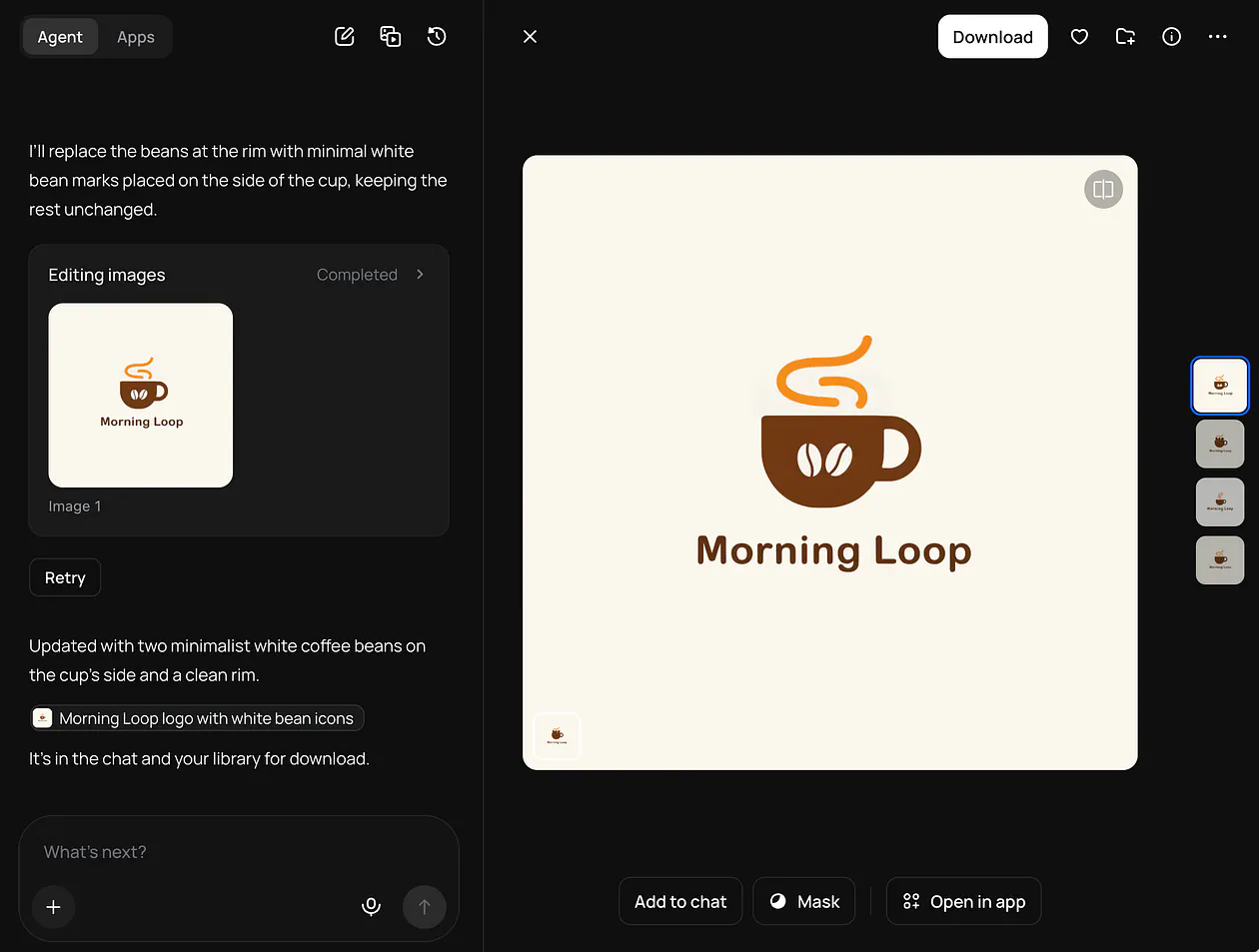Download the Morning Loop image
1259x952 pixels.
992,37
